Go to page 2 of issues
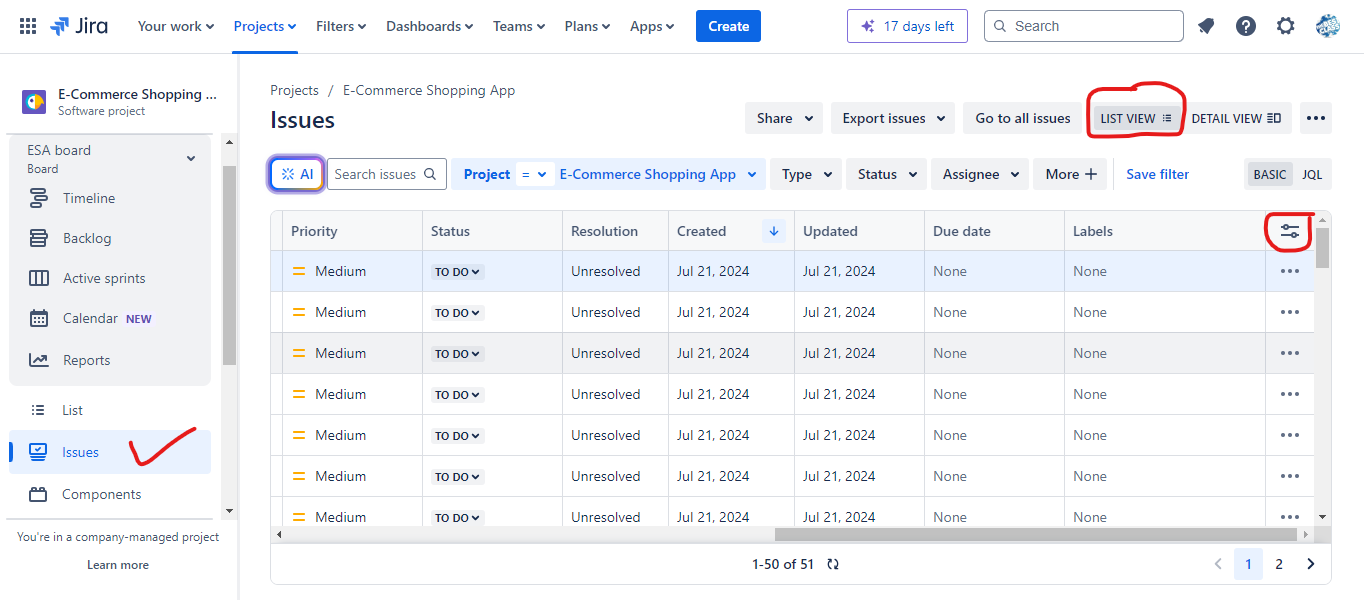Viewport: 1364px width, 600px height. point(1279,563)
